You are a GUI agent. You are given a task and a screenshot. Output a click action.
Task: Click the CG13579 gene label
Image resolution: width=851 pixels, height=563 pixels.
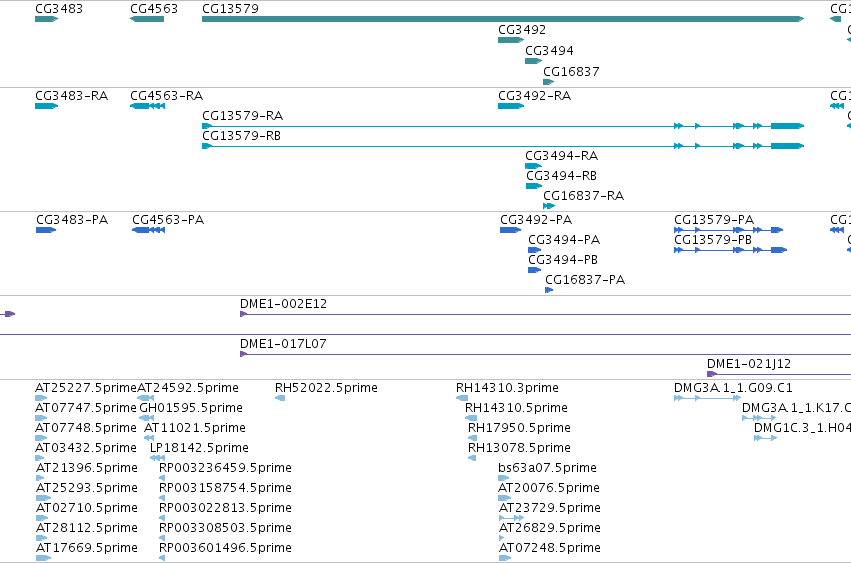click(230, 9)
